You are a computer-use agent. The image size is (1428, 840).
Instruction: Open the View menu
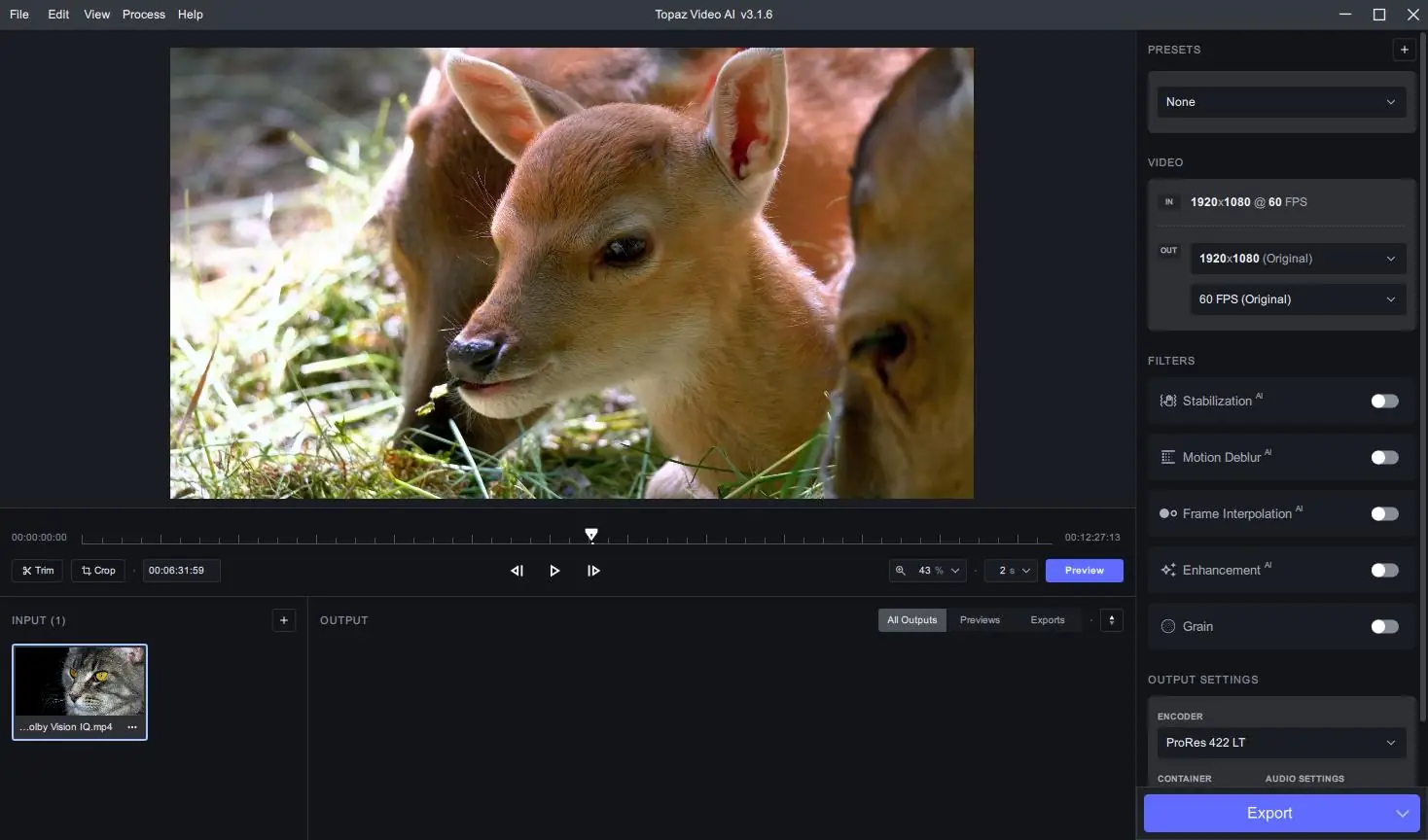tap(97, 15)
